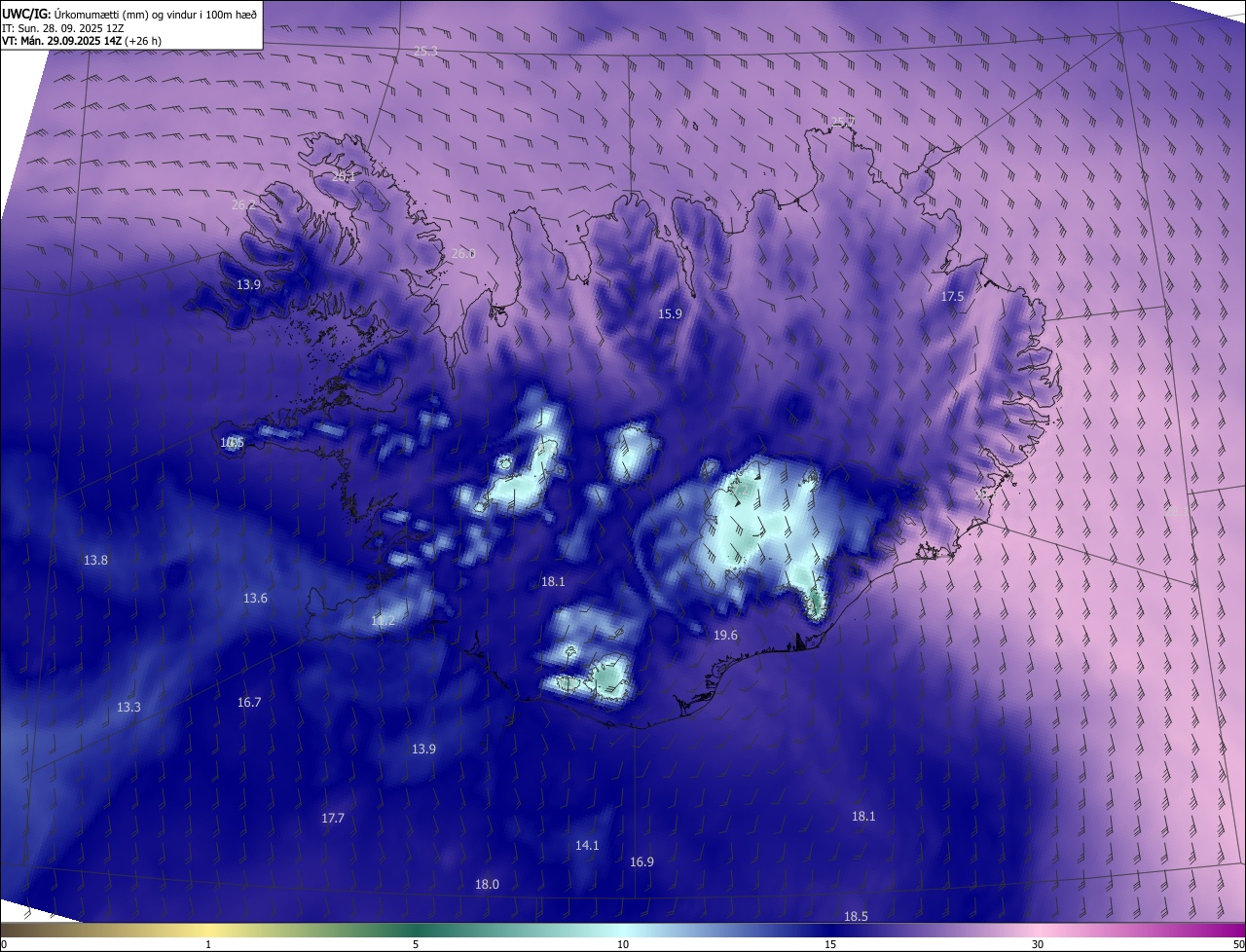Select the 13.6 value label
The image size is (1246, 952).
point(255,599)
